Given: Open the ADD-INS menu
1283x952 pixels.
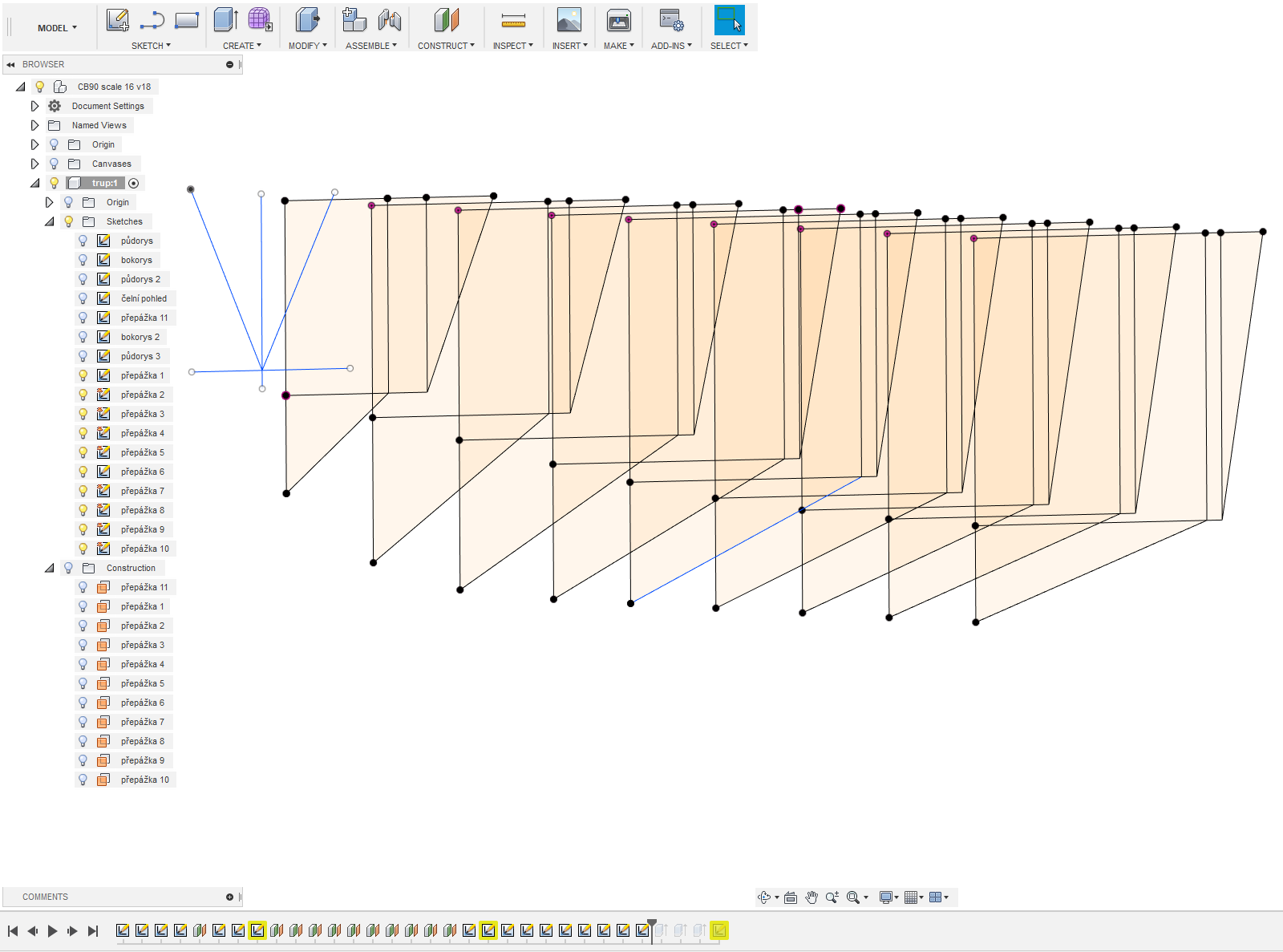Looking at the screenshot, I should point(671,46).
